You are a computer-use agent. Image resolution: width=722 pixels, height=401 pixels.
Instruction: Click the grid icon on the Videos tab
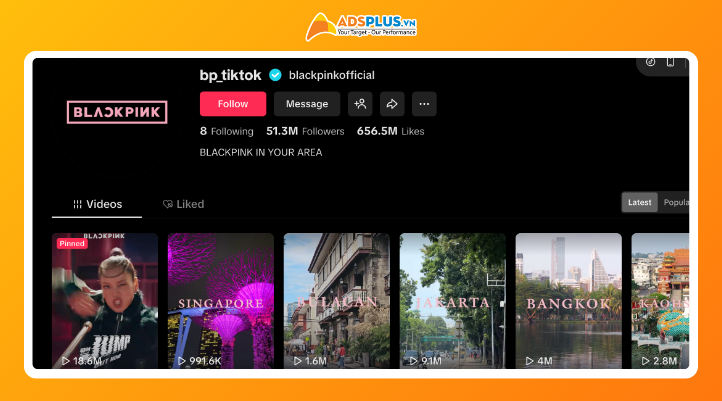coord(77,204)
